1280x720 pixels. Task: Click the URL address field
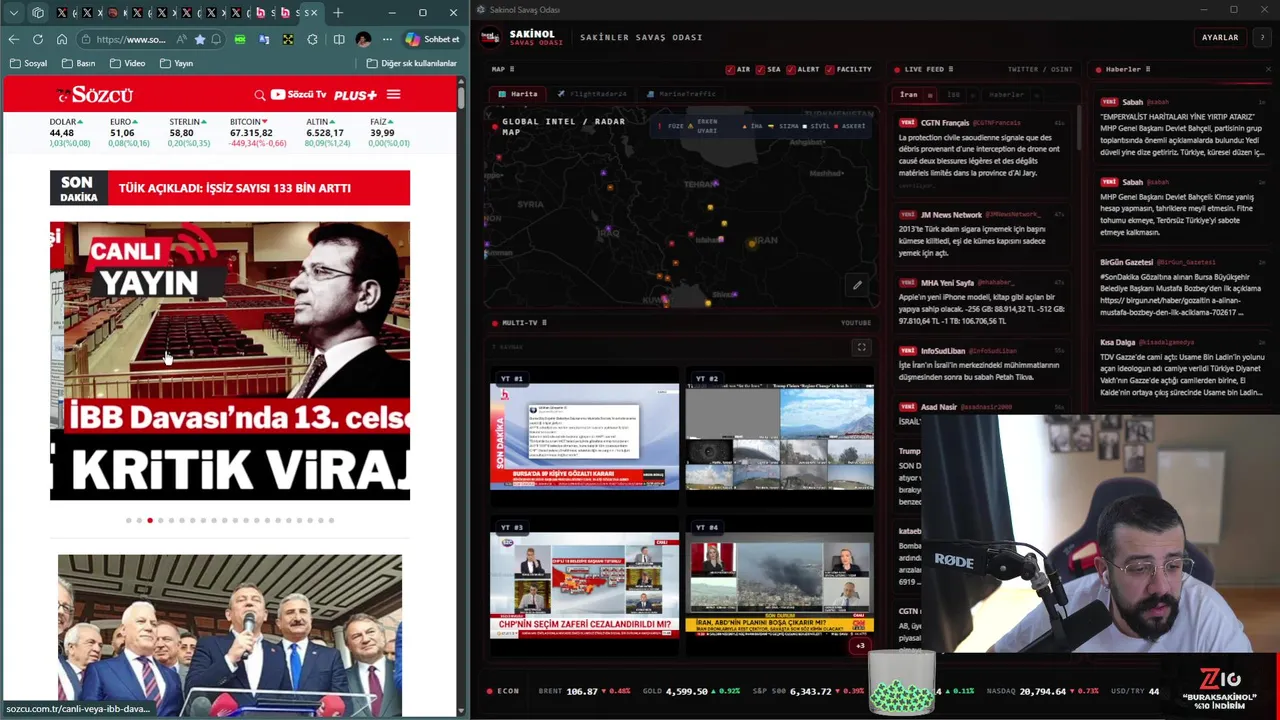(130, 39)
